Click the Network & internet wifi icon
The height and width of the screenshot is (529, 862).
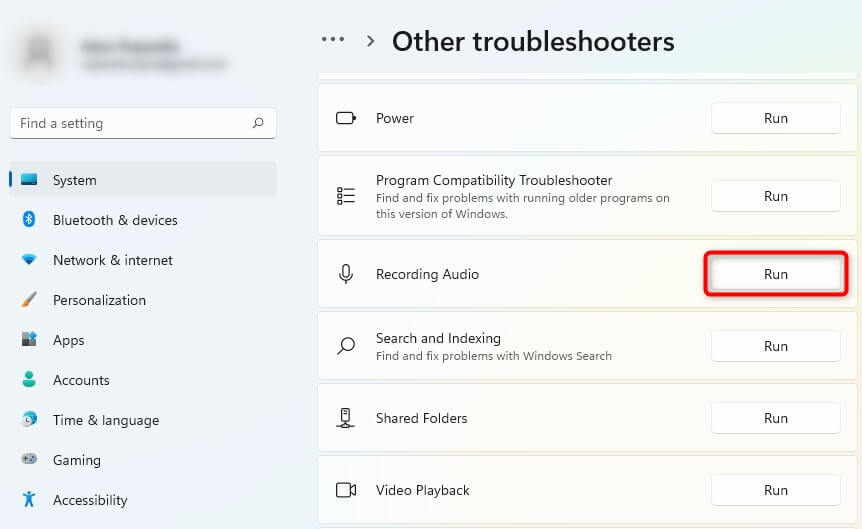click(x=30, y=260)
